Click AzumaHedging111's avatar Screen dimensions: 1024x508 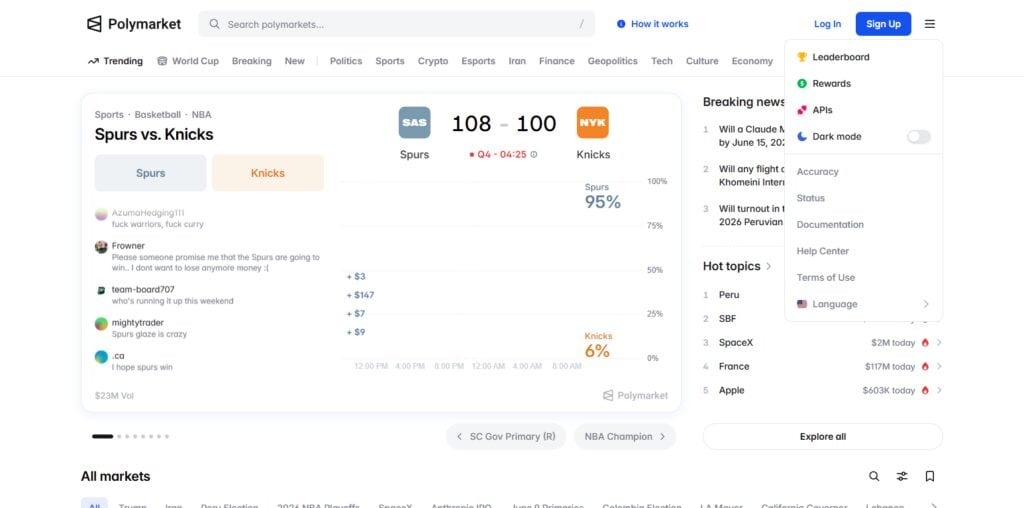click(x=101, y=214)
